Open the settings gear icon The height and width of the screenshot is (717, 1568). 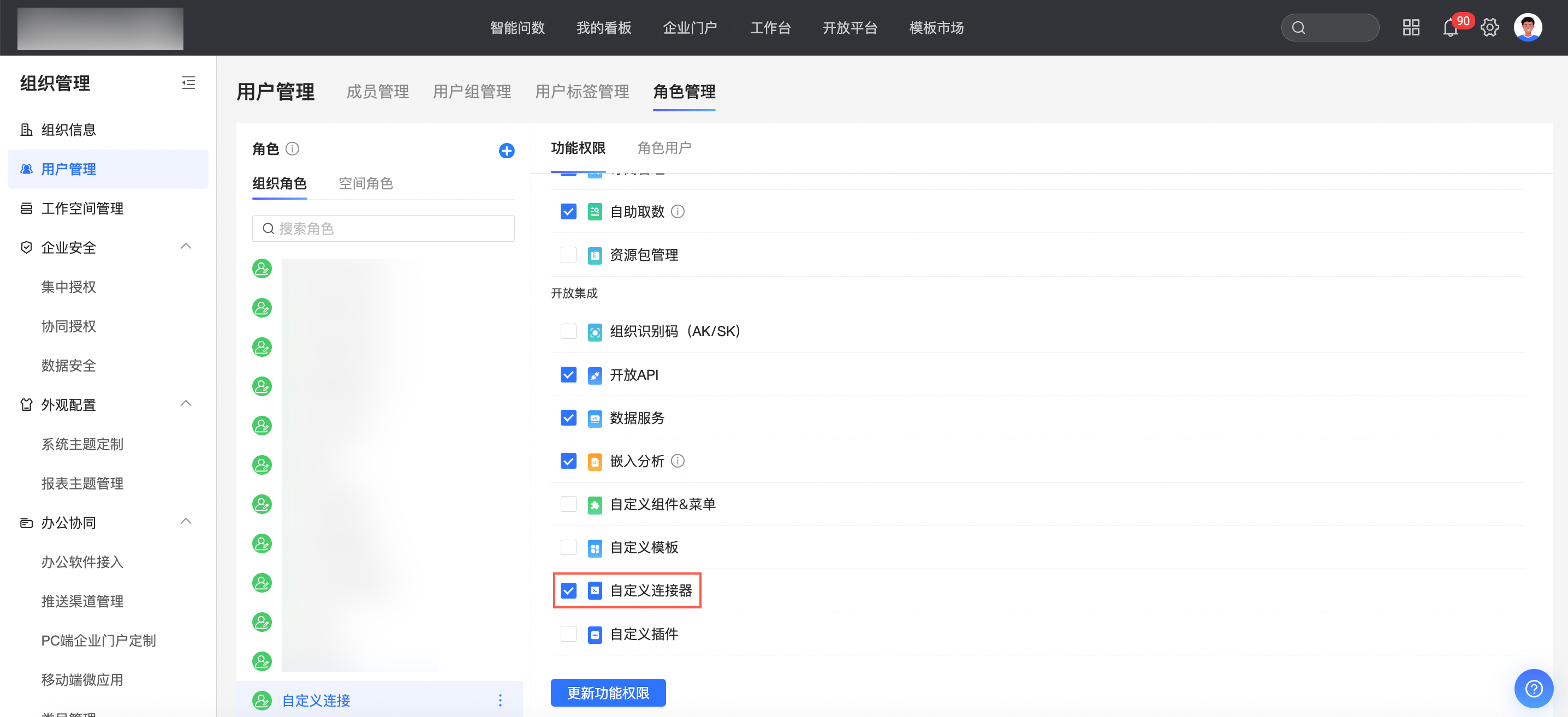(x=1489, y=27)
